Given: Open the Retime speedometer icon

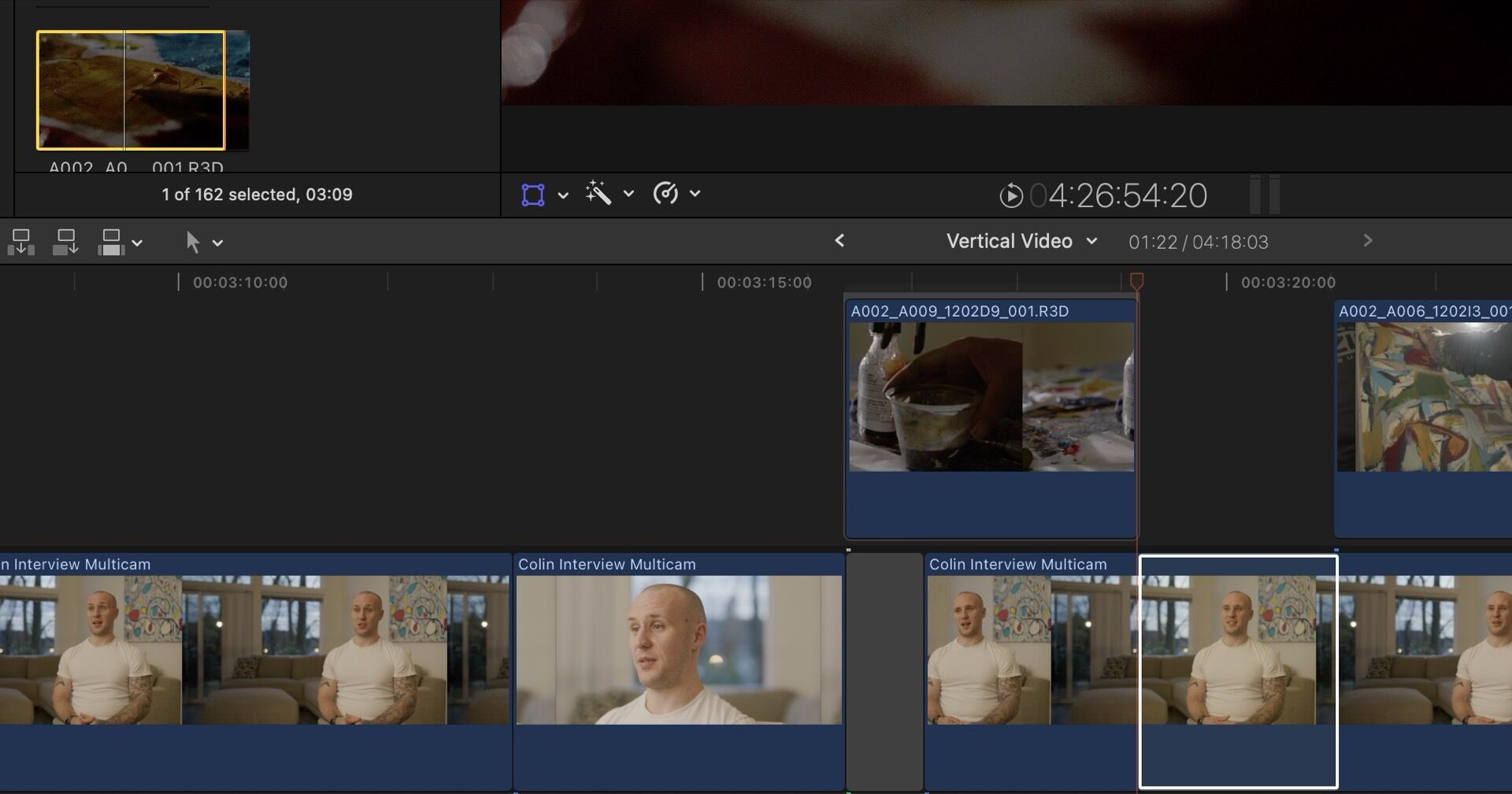Looking at the screenshot, I should point(665,194).
